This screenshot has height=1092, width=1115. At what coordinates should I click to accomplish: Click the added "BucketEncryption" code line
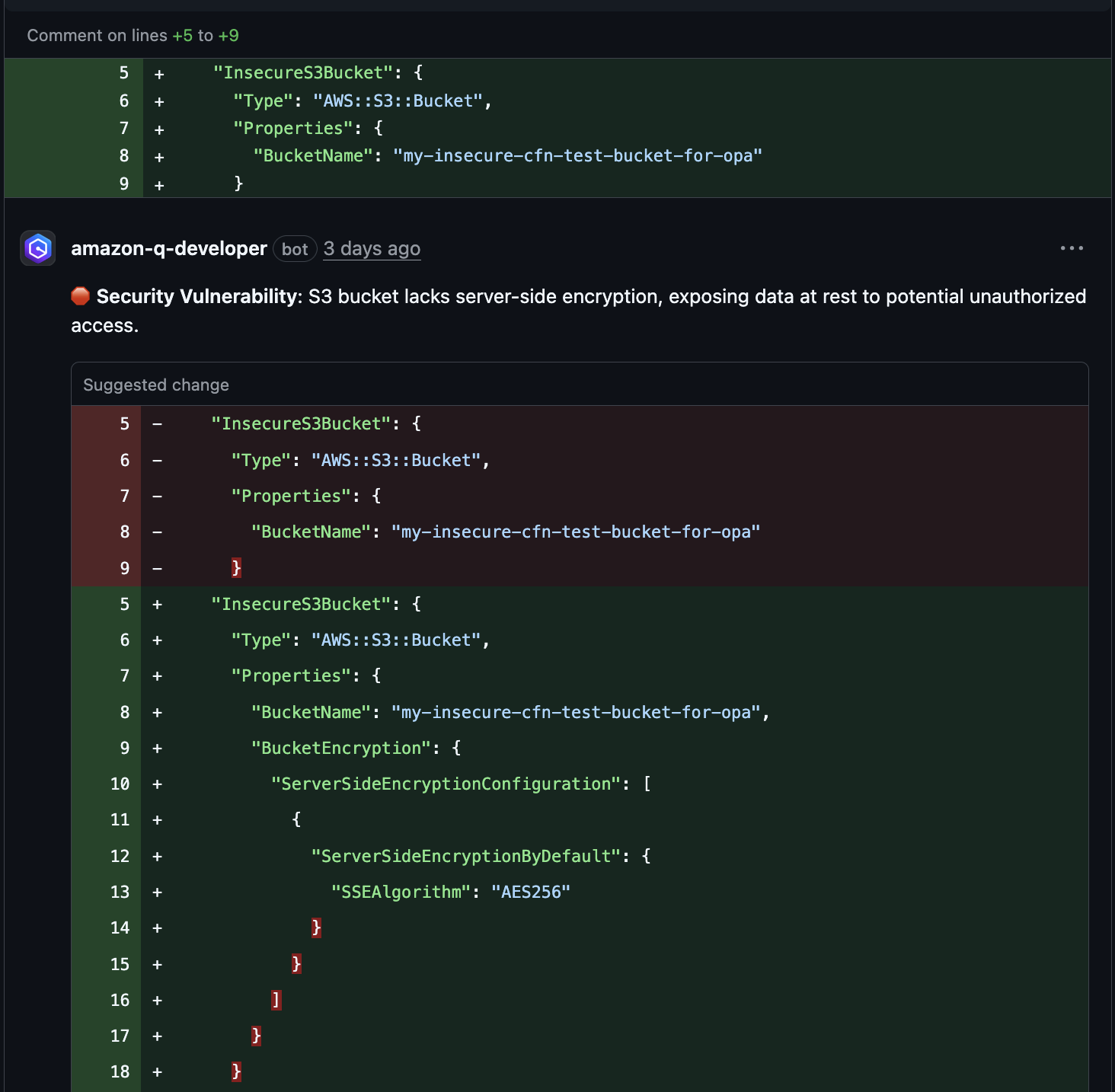[x=346, y=748]
